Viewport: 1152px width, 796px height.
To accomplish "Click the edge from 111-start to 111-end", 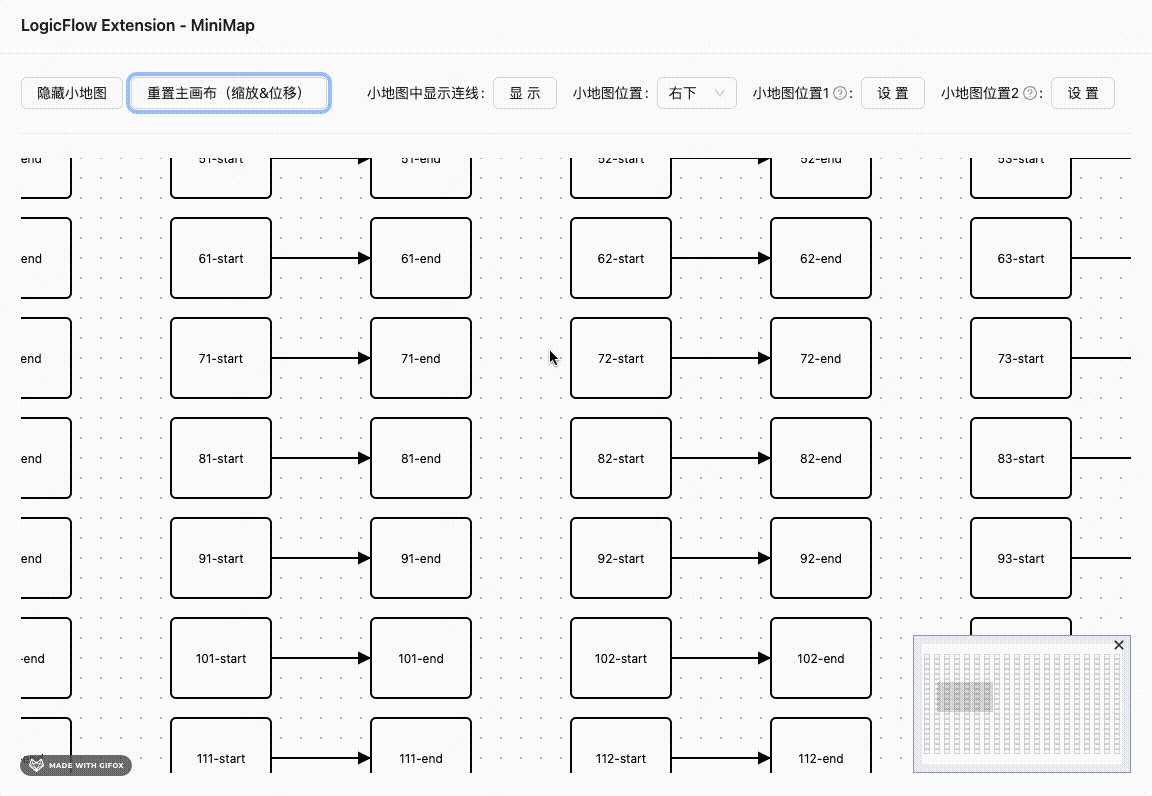I will pos(321,758).
